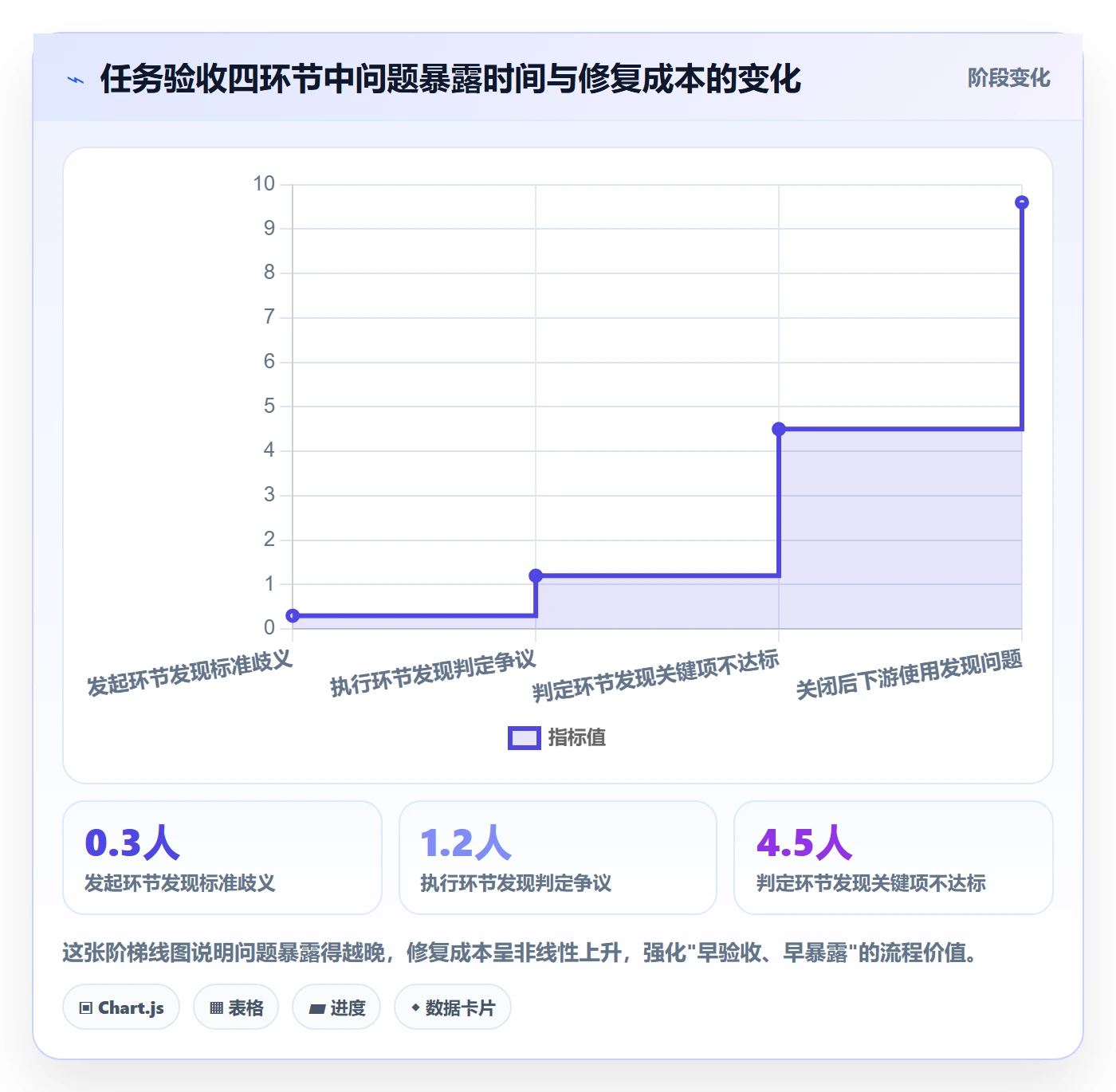Click the 0.3人 value in the first card
Screen dimensions: 1116x1092
[132, 843]
